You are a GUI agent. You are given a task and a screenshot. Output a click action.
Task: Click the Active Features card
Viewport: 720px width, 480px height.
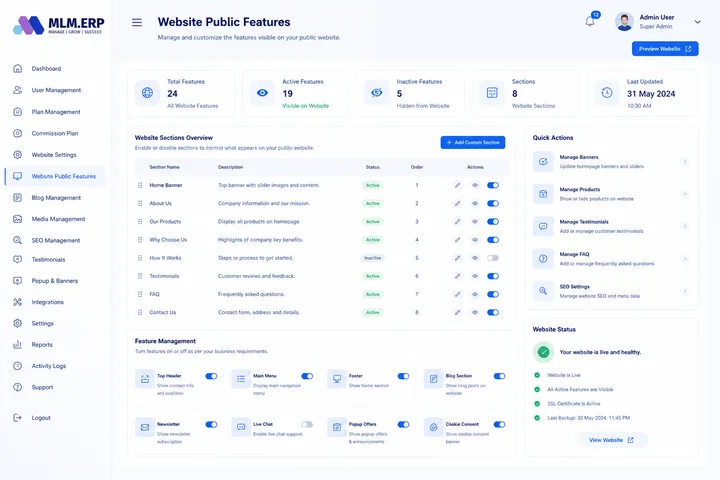tap(296, 93)
